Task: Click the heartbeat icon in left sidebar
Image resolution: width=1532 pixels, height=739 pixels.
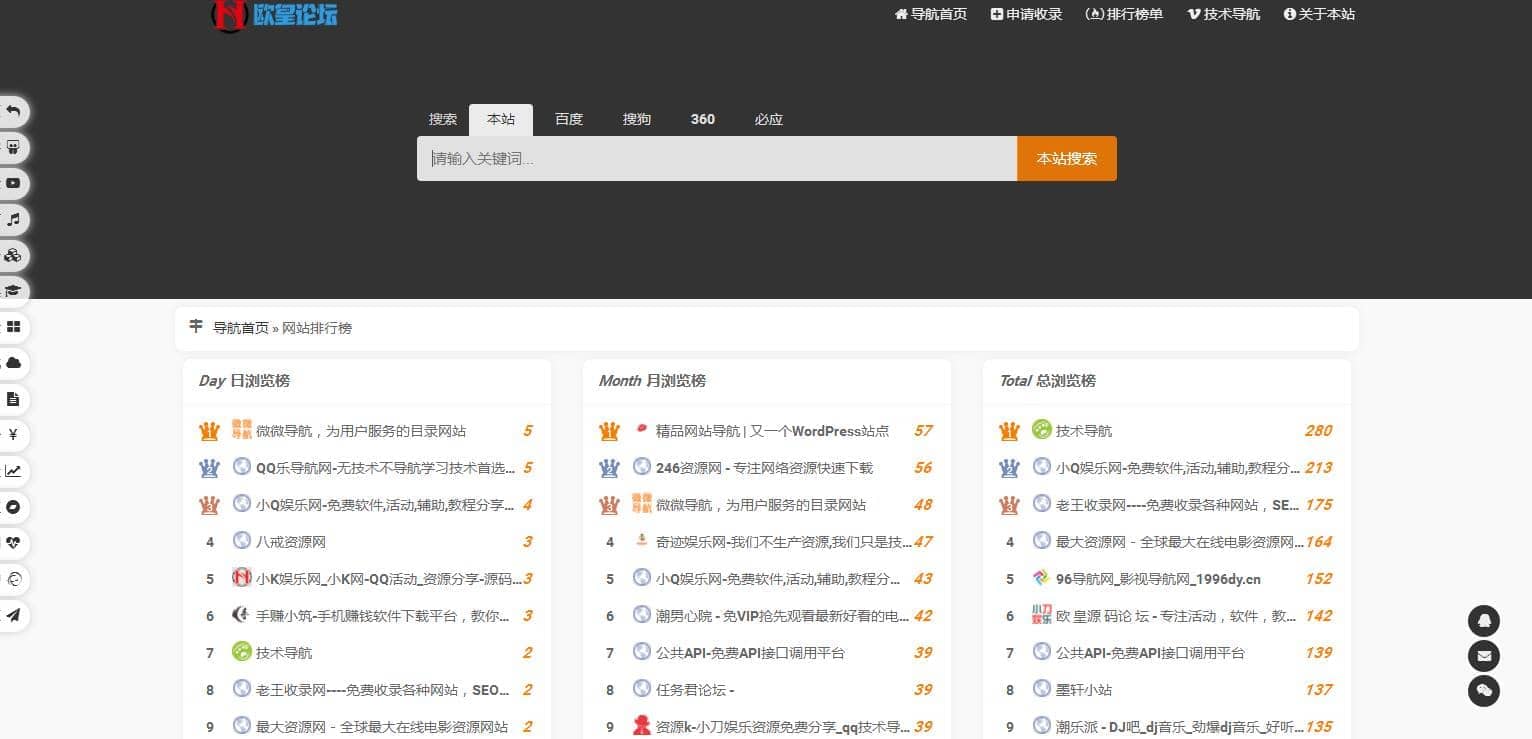Action: 13,543
